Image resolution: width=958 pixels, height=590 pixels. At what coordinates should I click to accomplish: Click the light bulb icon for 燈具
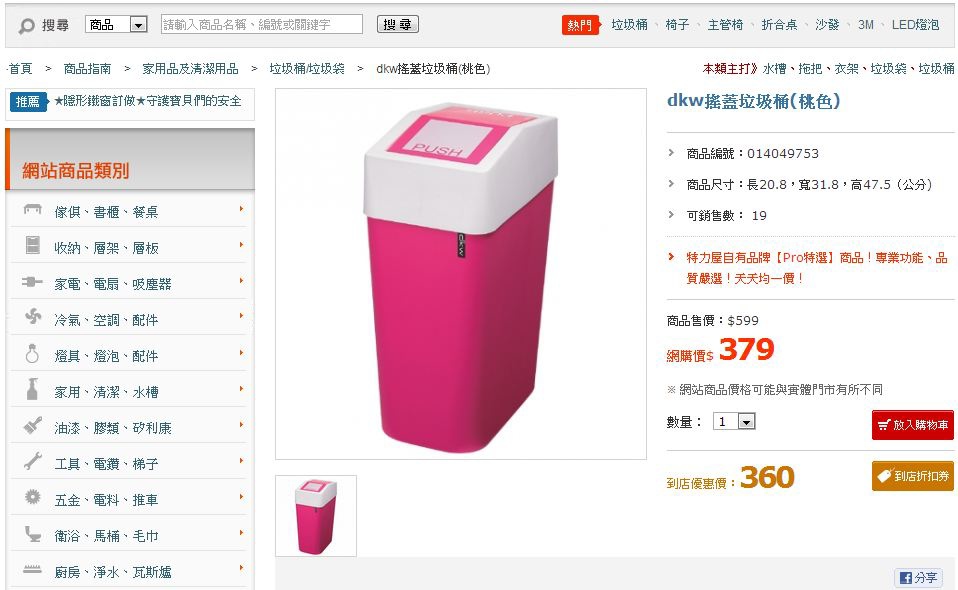(33, 354)
